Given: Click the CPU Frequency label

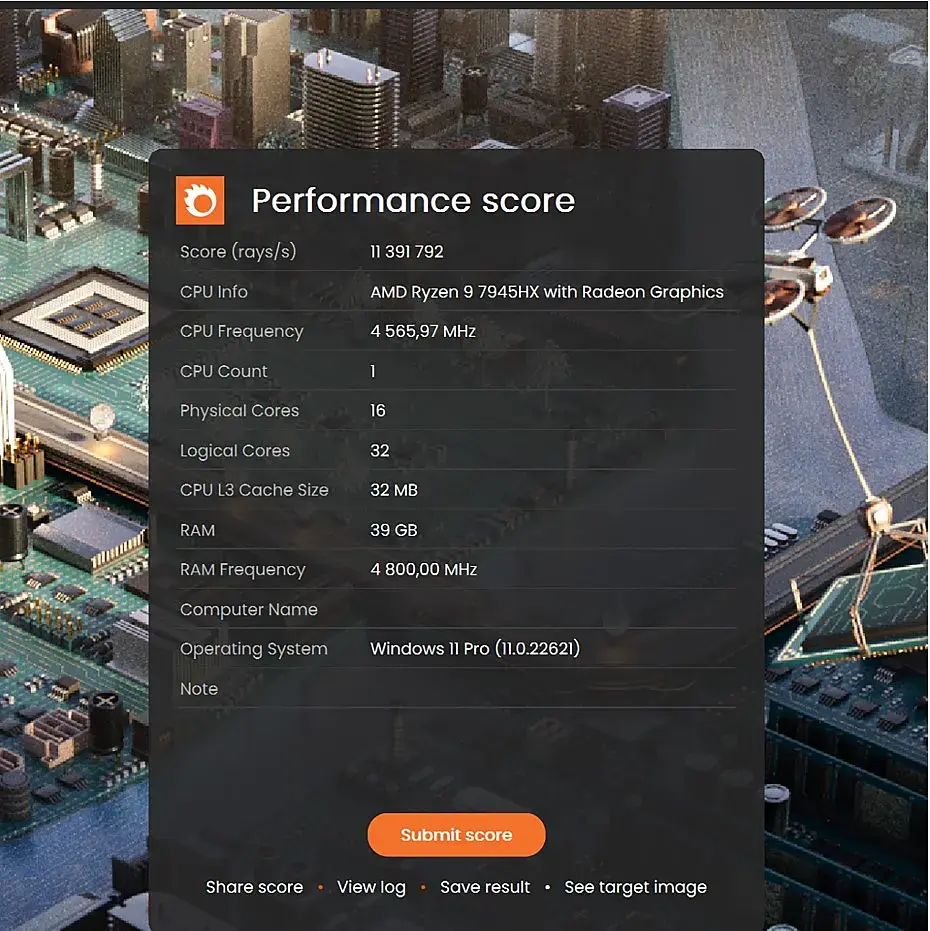Looking at the screenshot, I should click(x=242, y=331).
